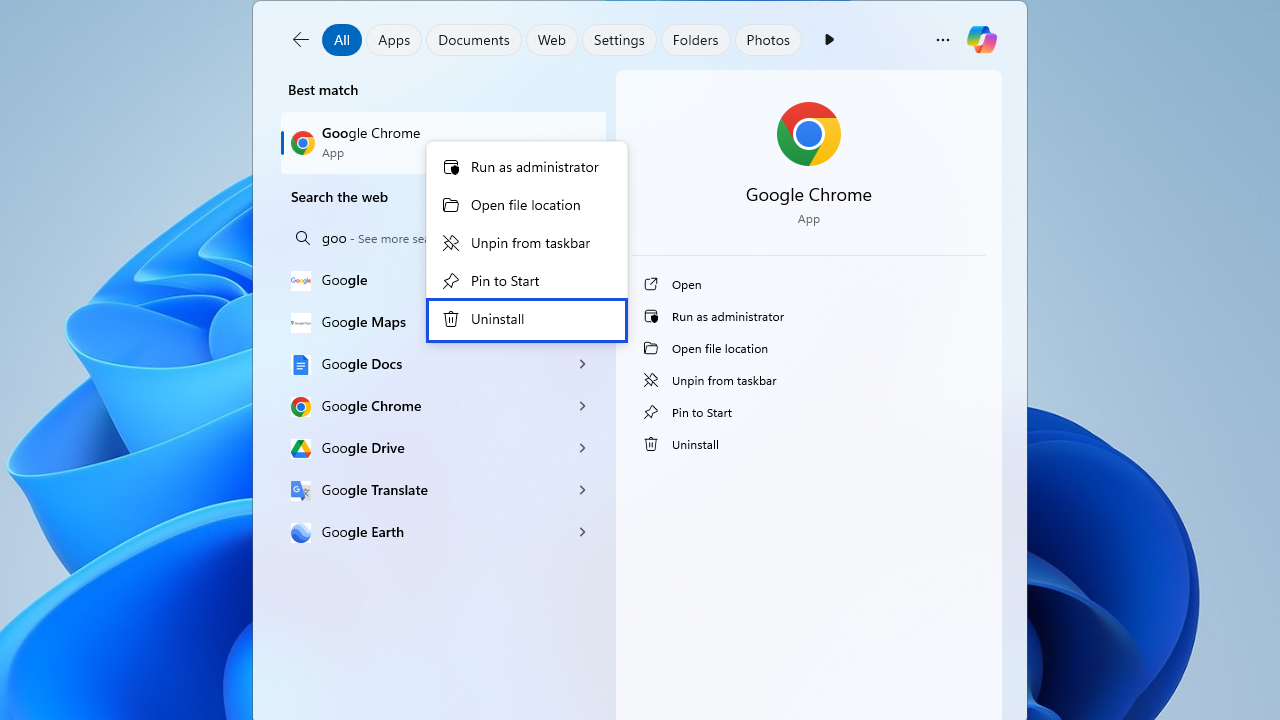Click Pin to Start in details pane
This screenshot has height=720, width=1280.
pos(809,412)
